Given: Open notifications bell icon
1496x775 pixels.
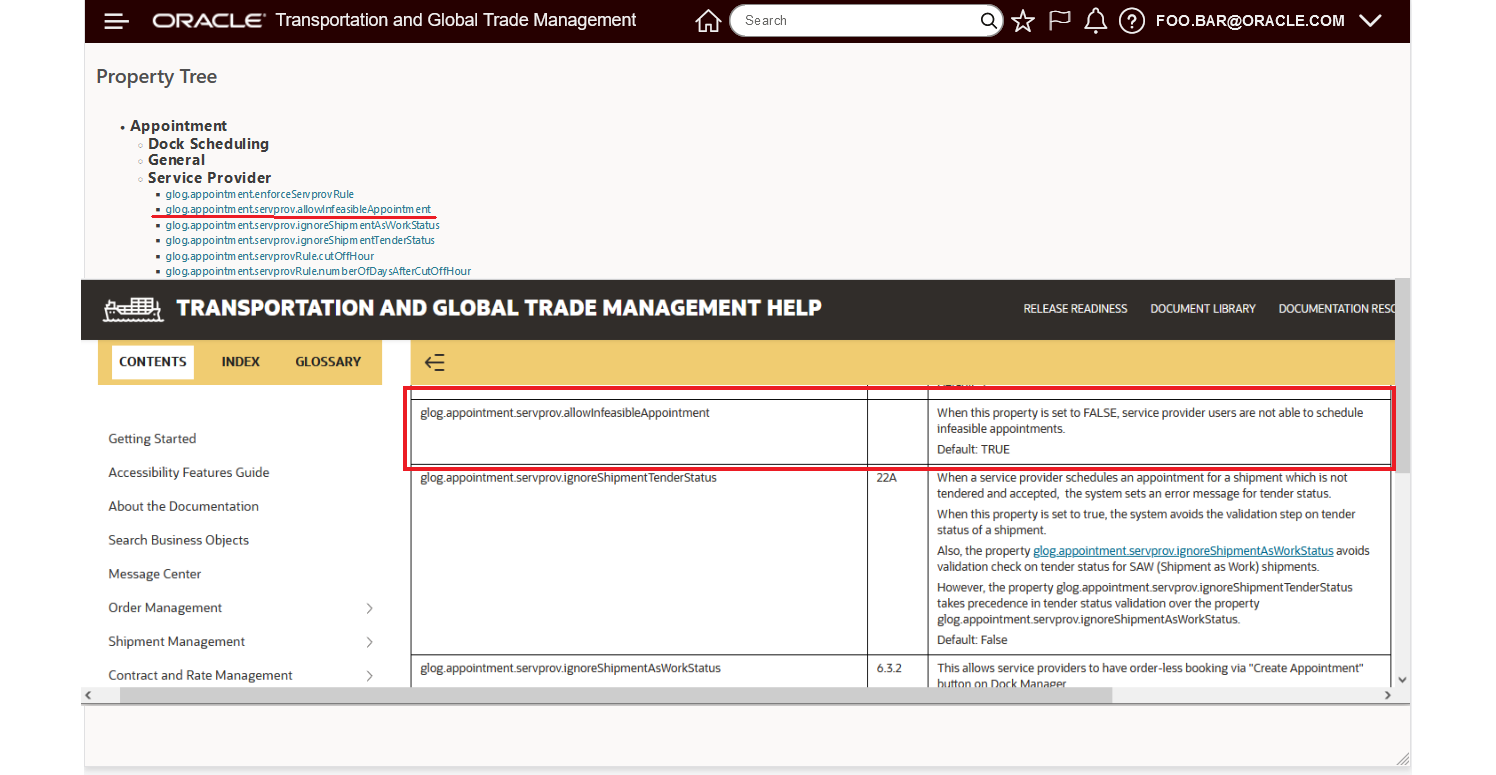Looking at the screenshot, I should [1096, 21].
